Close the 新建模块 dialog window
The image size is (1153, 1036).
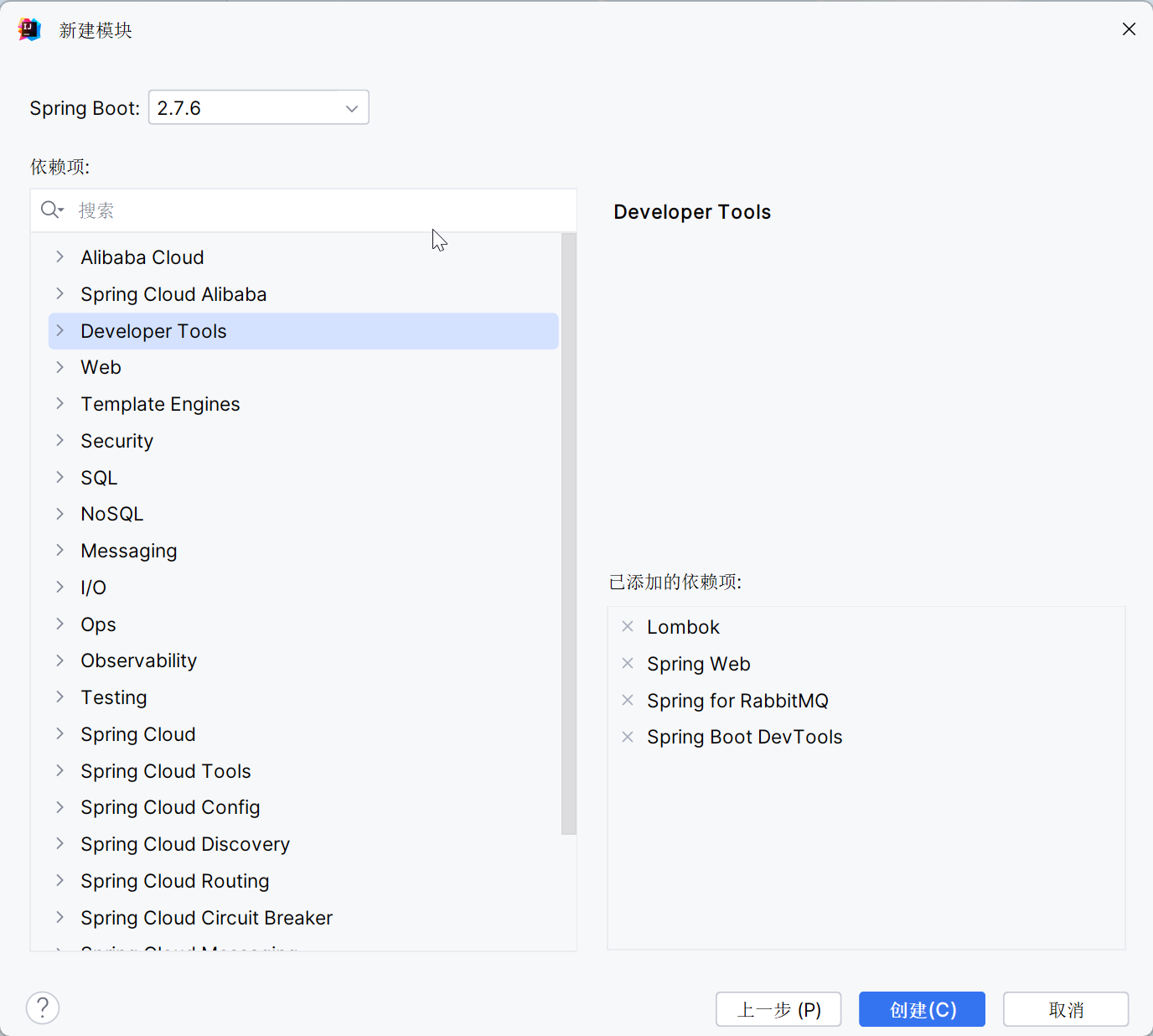pos(1129,29)
